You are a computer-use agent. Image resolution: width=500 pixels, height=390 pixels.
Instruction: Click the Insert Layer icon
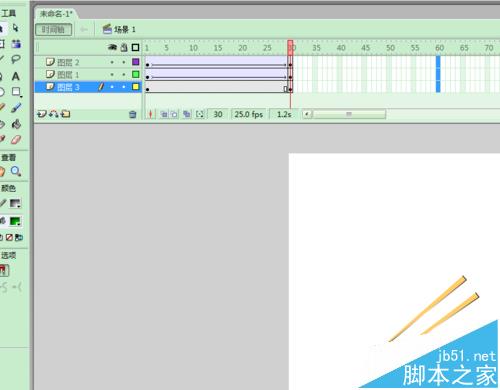point(41,114)
